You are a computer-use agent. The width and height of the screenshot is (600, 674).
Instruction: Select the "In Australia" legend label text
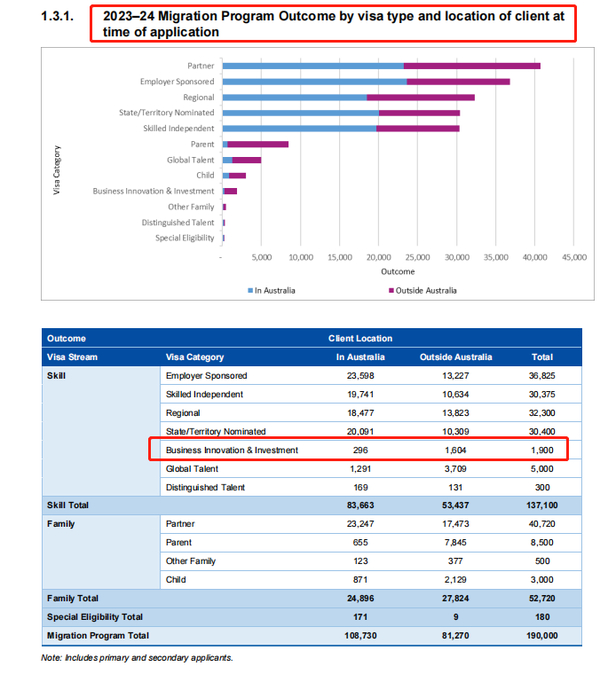[275, 291]
